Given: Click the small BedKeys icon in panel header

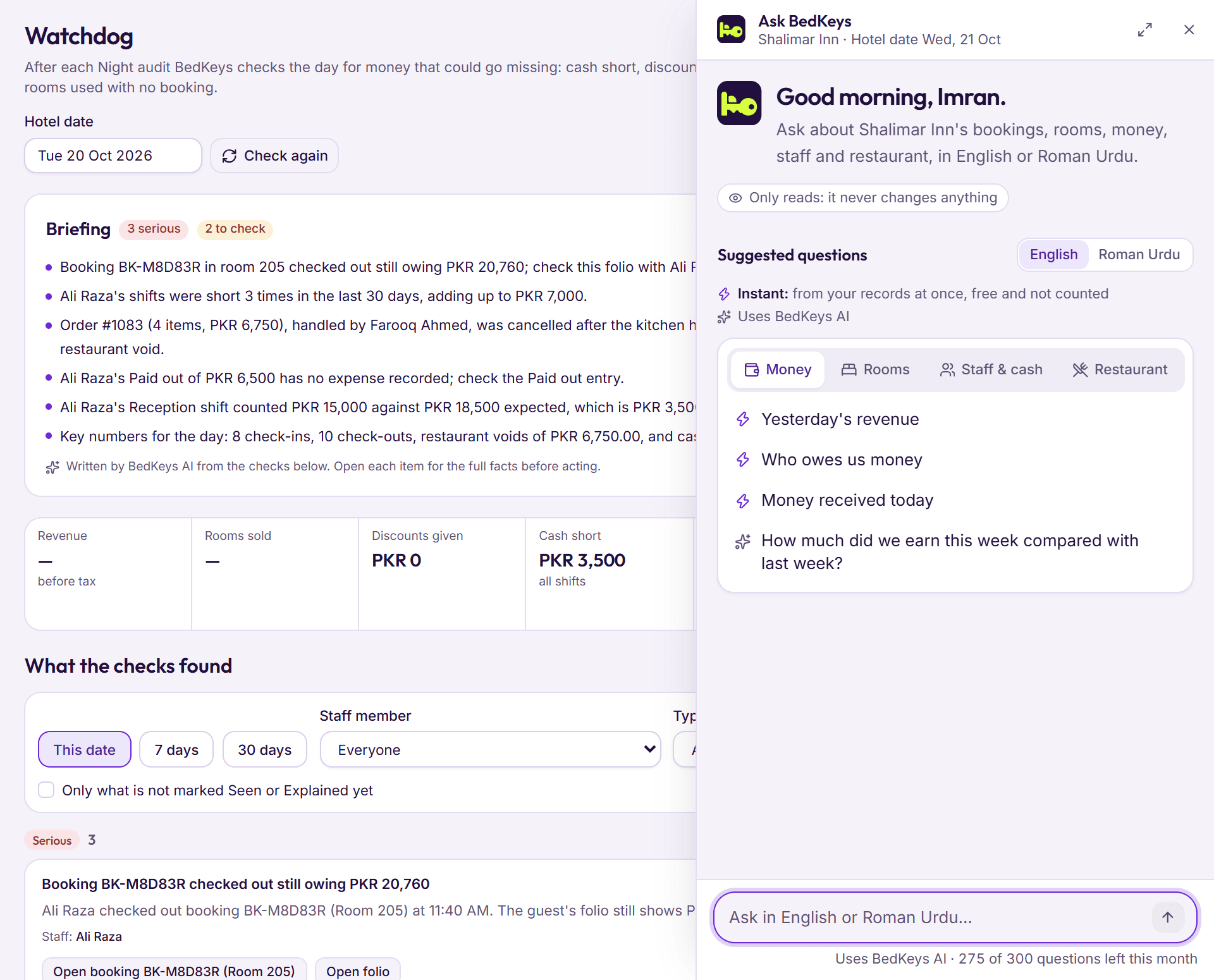Looking at the screenshot, I should [731, 30].
